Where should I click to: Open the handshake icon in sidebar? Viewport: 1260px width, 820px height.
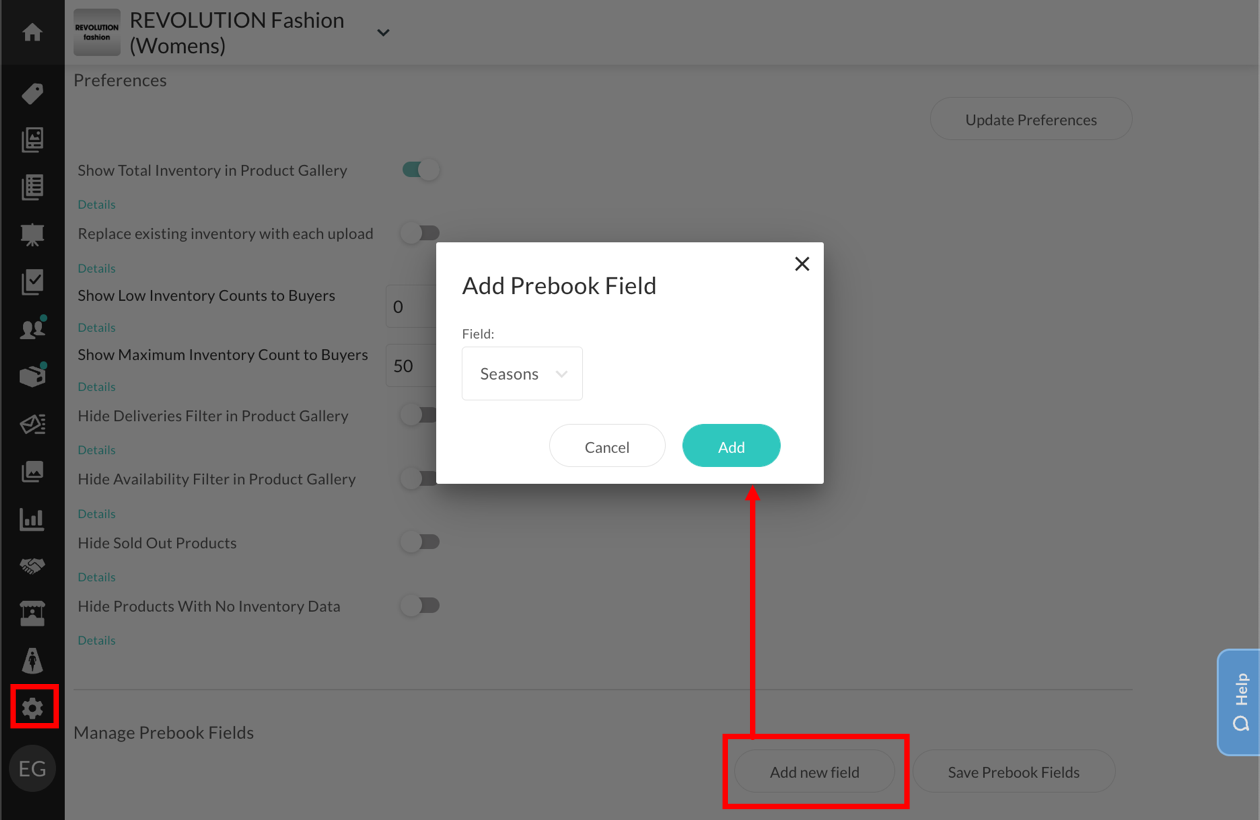[32, 566]
